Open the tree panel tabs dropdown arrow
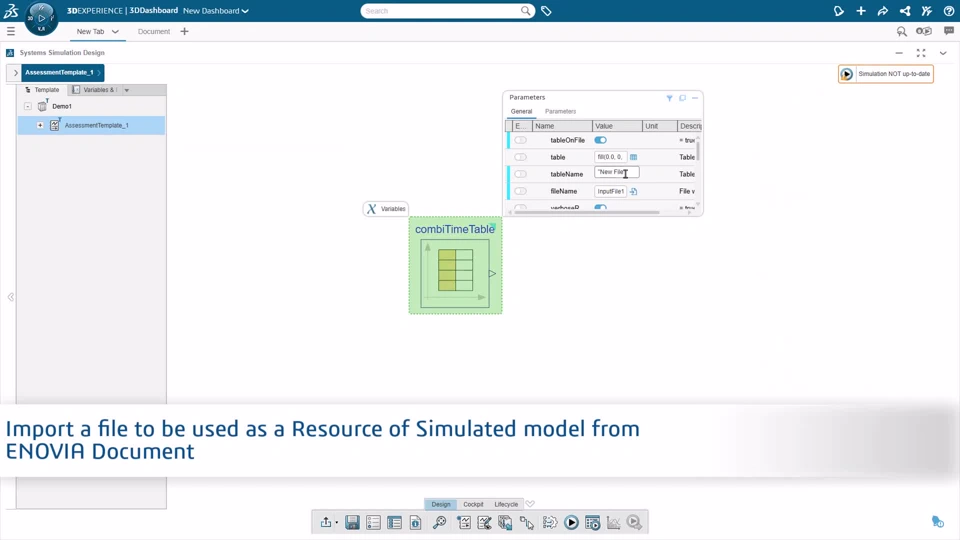960x540 pixels. (x=127, y=90)
